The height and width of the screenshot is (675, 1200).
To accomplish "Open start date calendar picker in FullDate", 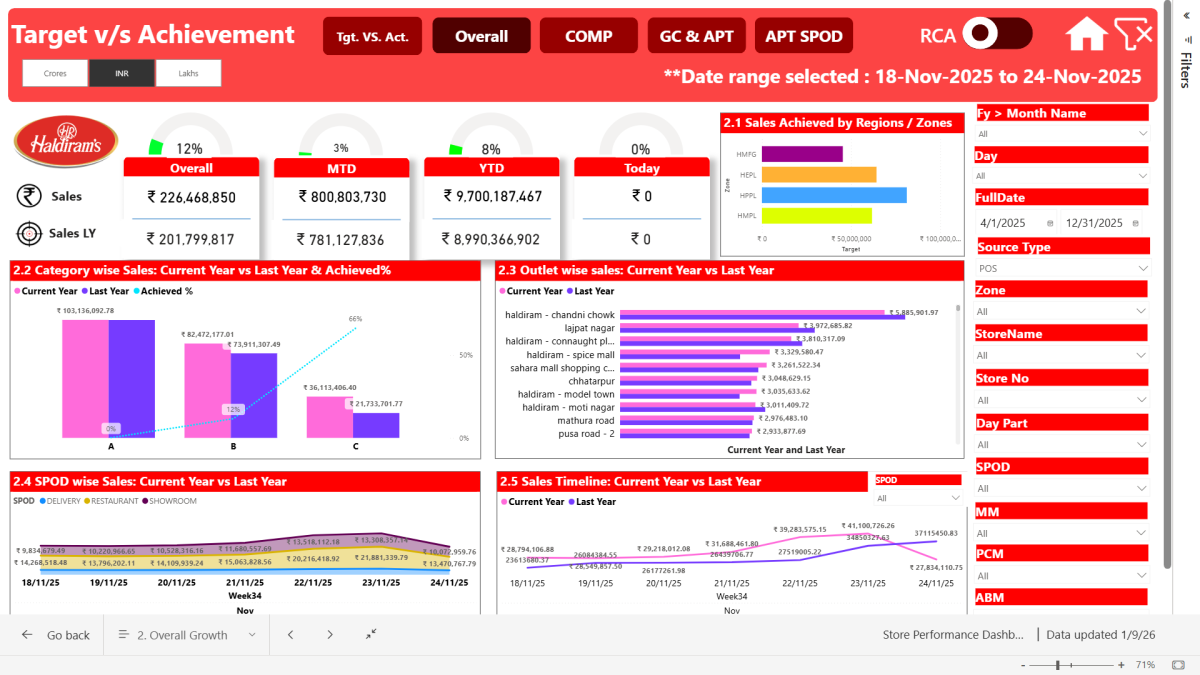I will (1050, 223).
